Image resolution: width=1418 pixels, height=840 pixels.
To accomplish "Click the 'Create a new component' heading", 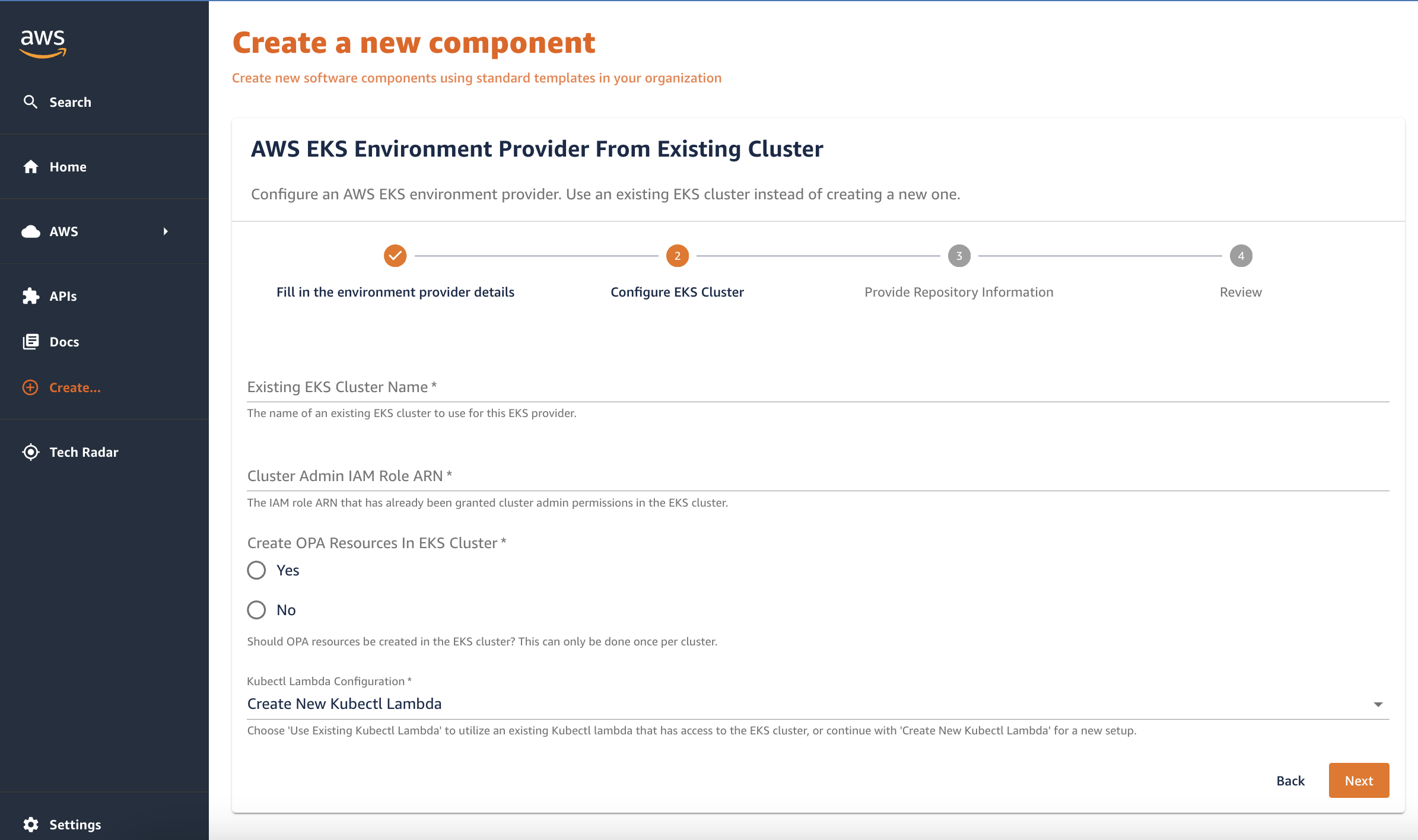I will point(414,43).
